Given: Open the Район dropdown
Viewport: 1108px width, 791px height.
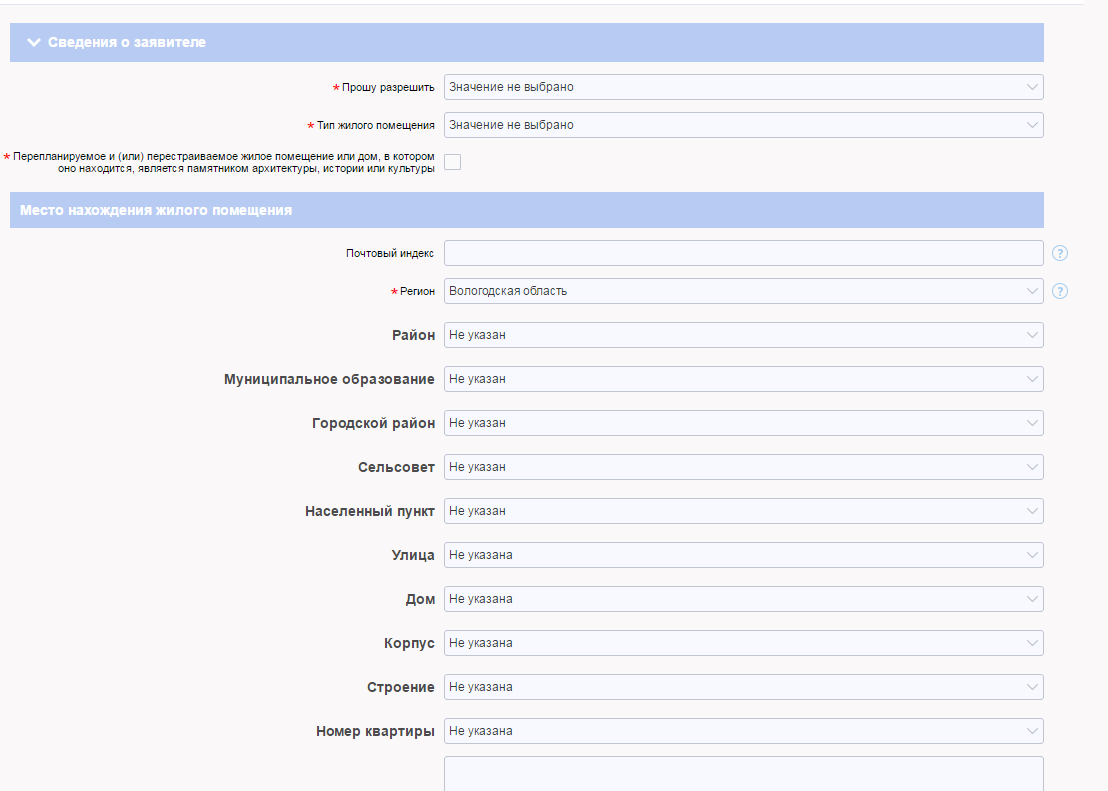Looking at the screenshot, I should click(x=743, y=335).
